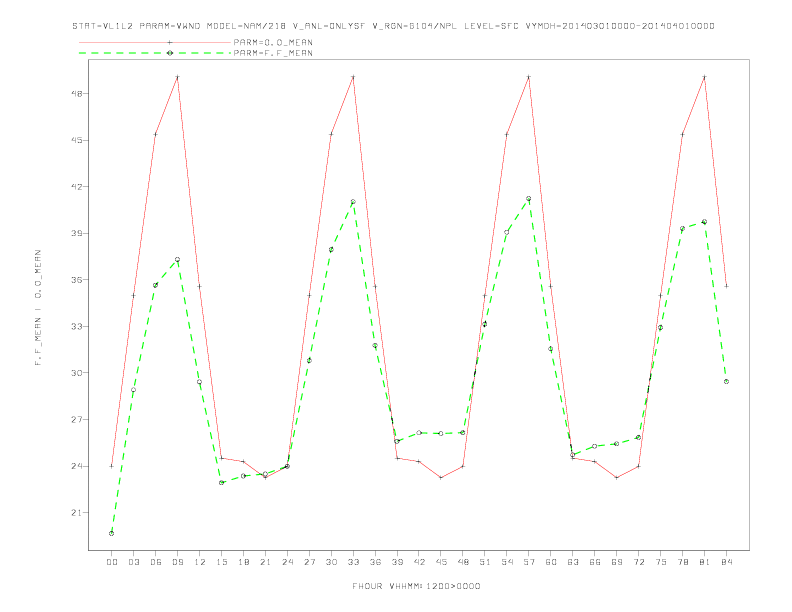This screenshot has height=612, width=792.
Task: Click x-axis tick label 45
Action: click(441, 562)
